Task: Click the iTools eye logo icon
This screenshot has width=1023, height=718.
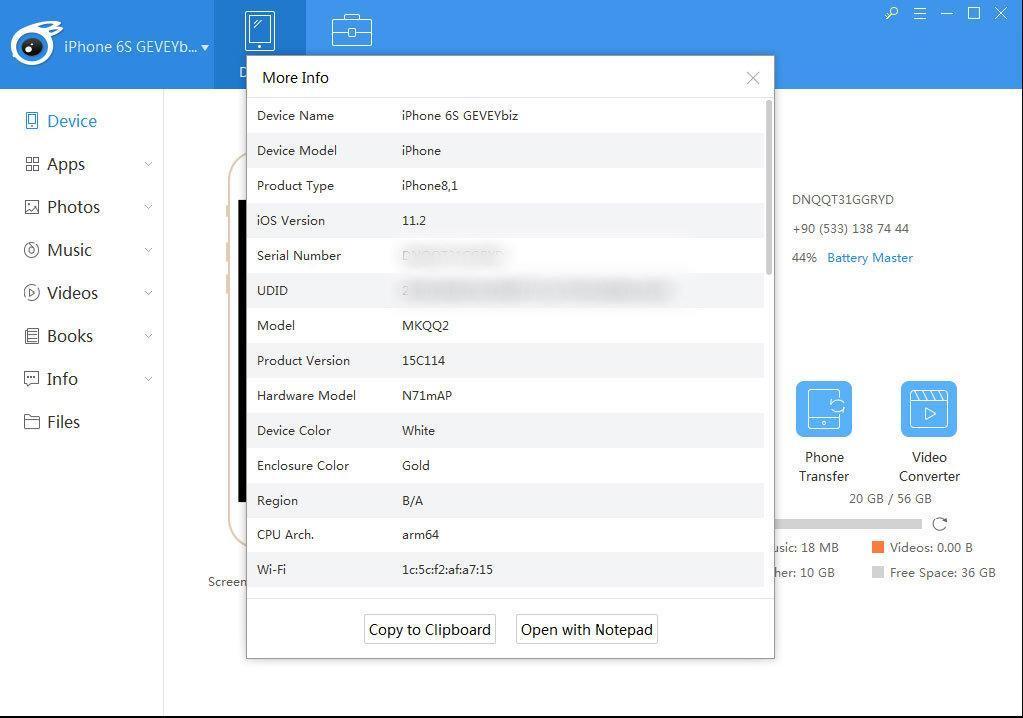Action: (35, 43)
